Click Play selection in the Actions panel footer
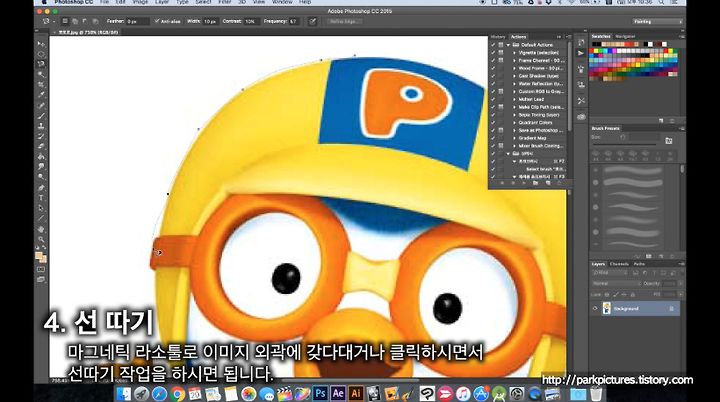 pos(524,183)
